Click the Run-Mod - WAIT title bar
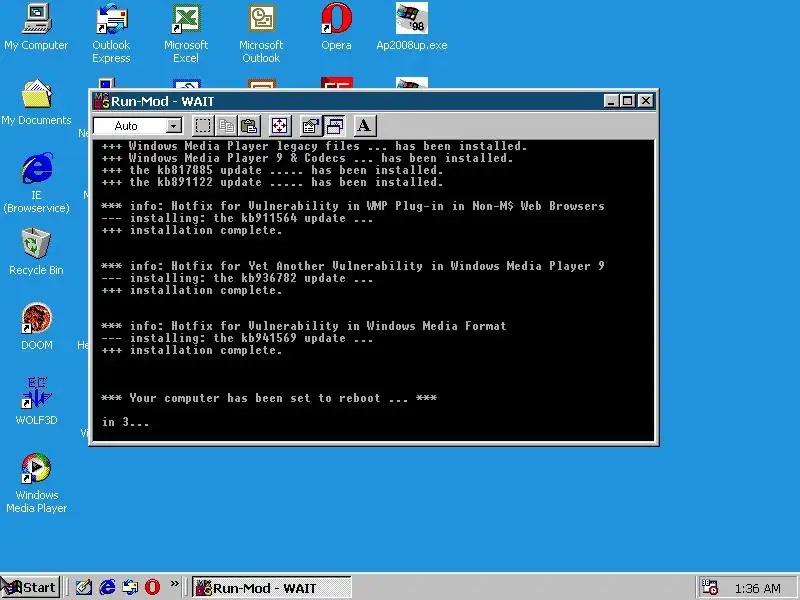 (x=373, y=101)
